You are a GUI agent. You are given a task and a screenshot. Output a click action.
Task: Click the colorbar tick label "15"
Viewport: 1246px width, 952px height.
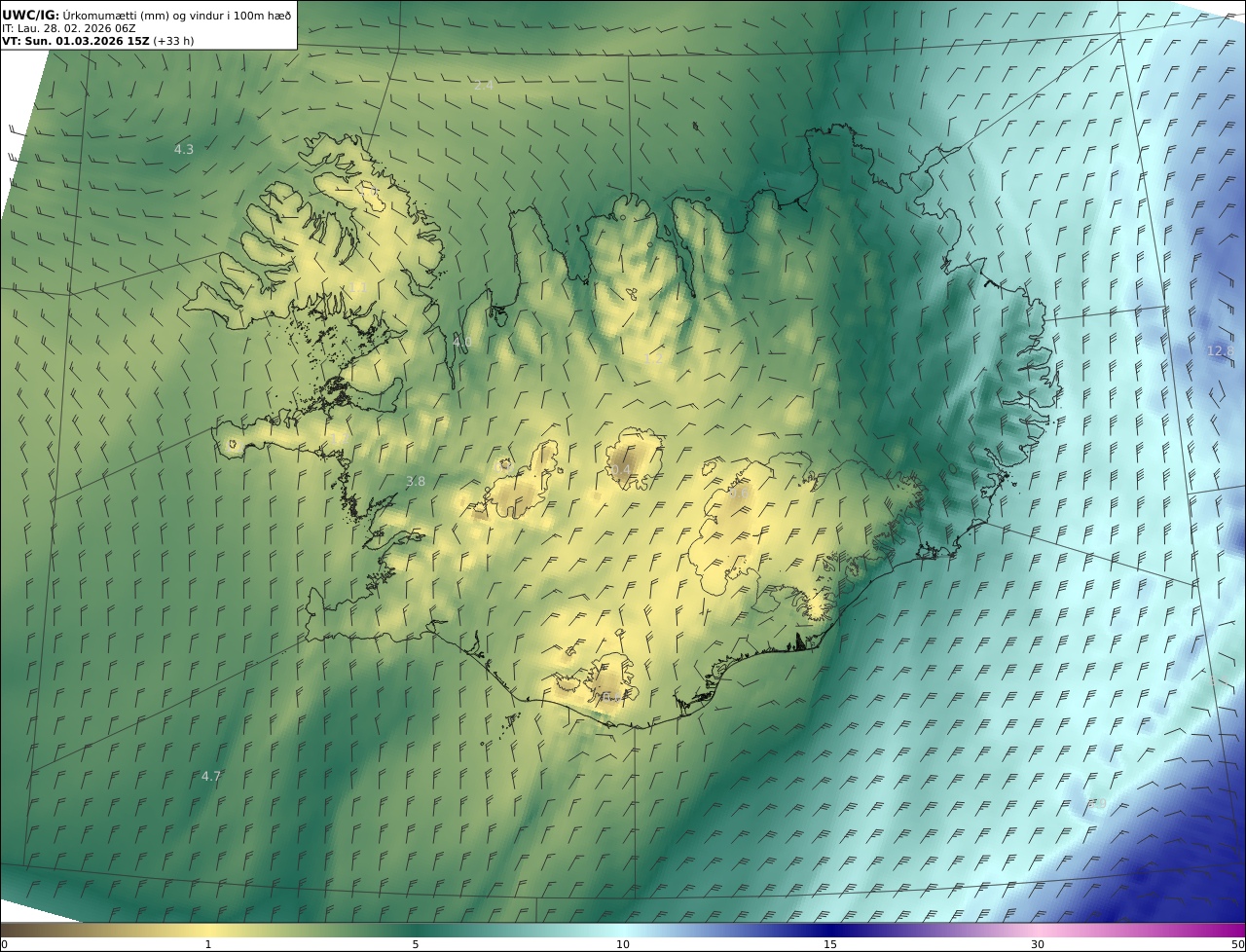830,944
